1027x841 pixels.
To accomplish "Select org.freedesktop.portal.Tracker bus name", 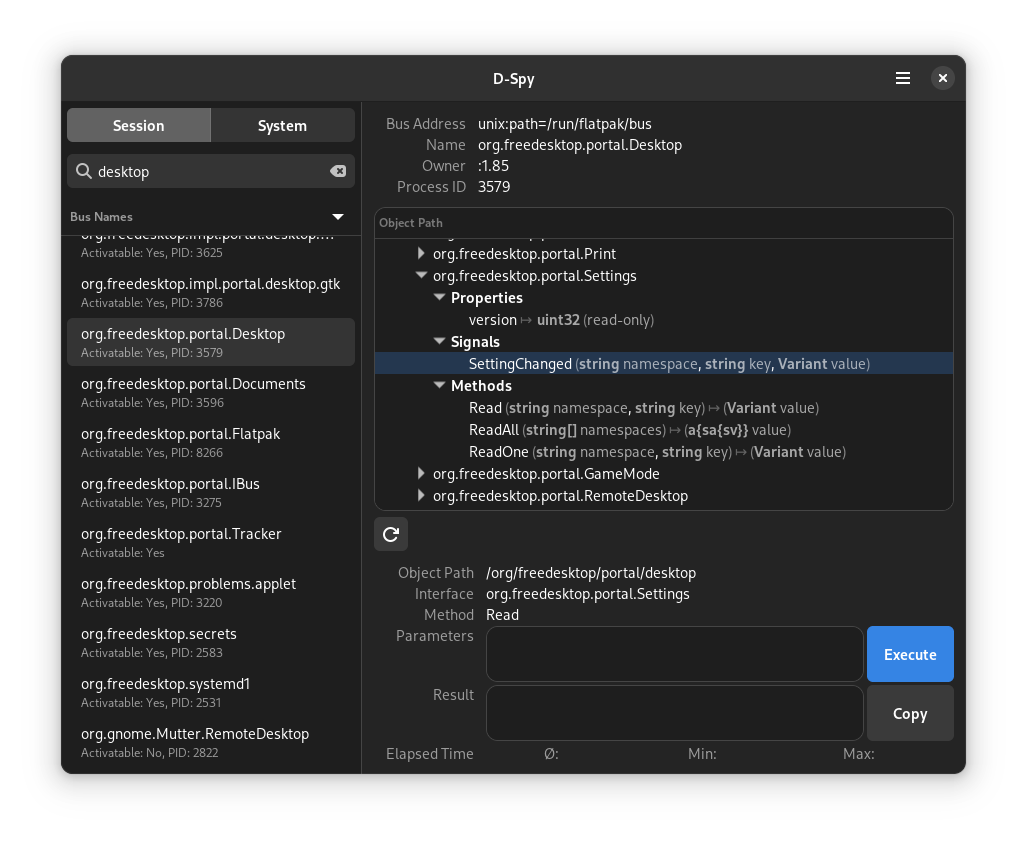I will [x=211, y=542].
